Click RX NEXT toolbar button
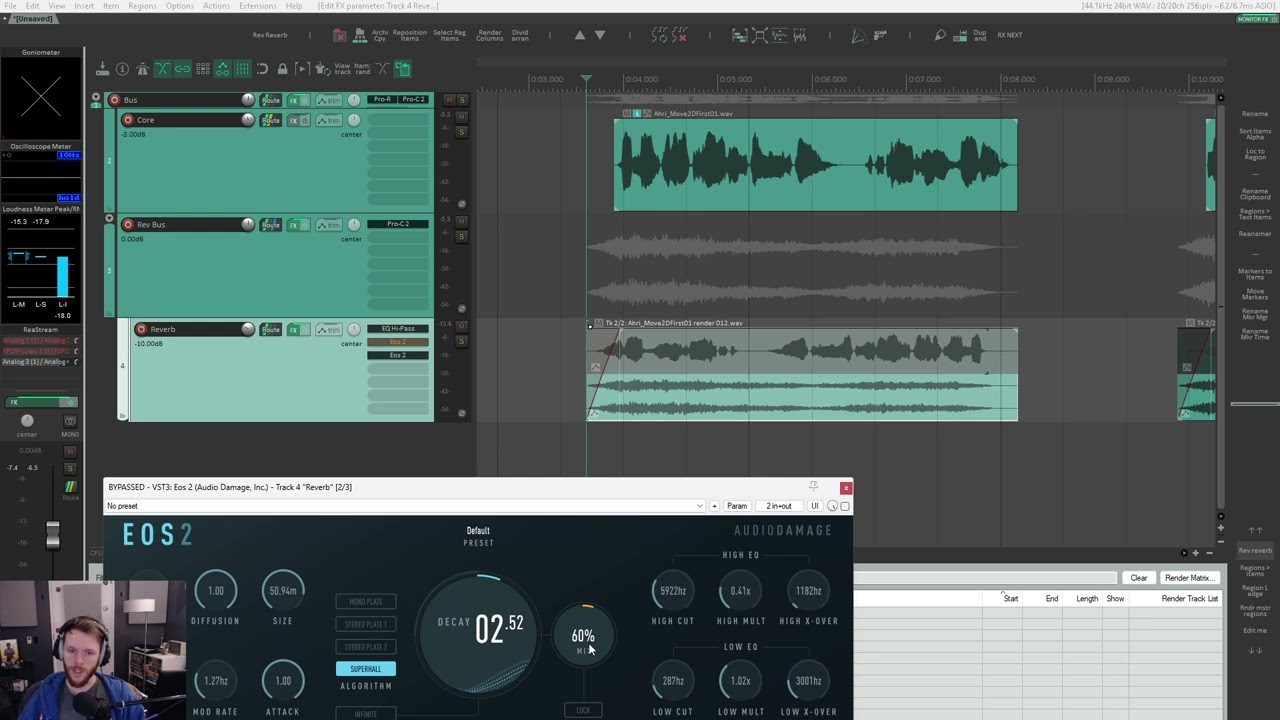 (x=1010, y=35)
